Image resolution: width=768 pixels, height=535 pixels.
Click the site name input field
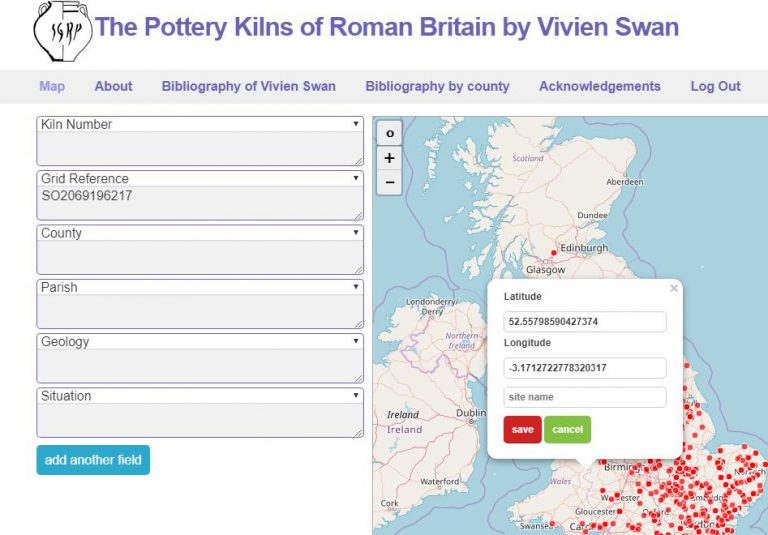(x=585, y=397)
